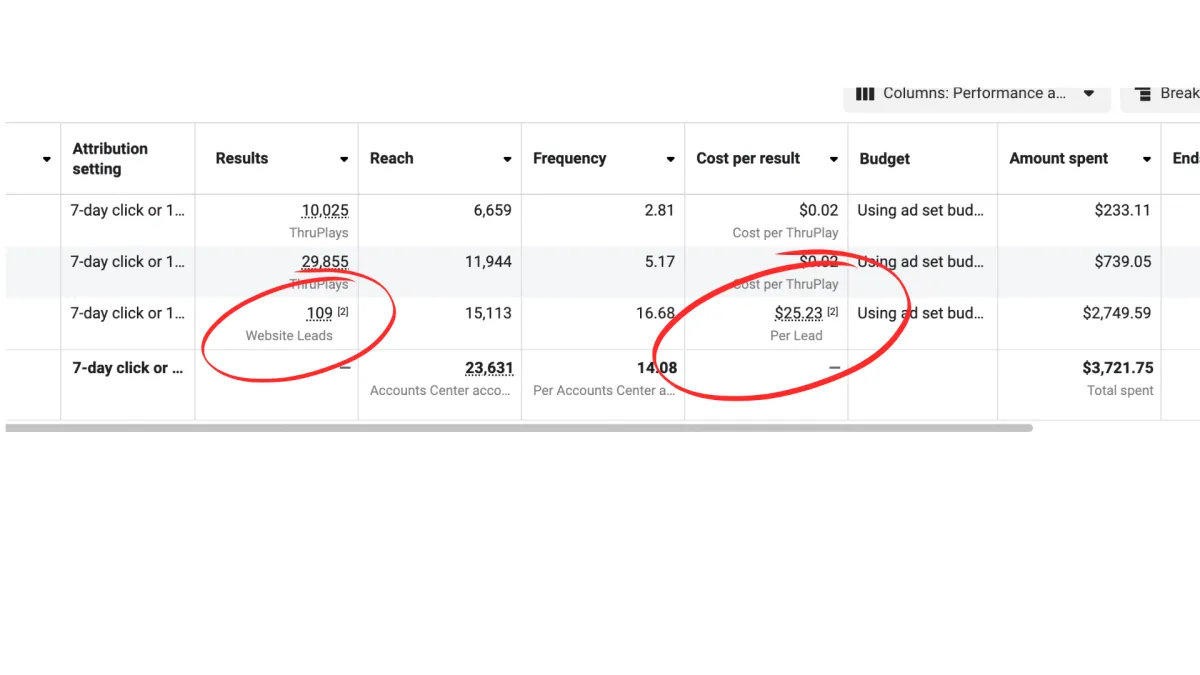
Task: Click the Attribution setting column header
Action: tap(110, 159)
